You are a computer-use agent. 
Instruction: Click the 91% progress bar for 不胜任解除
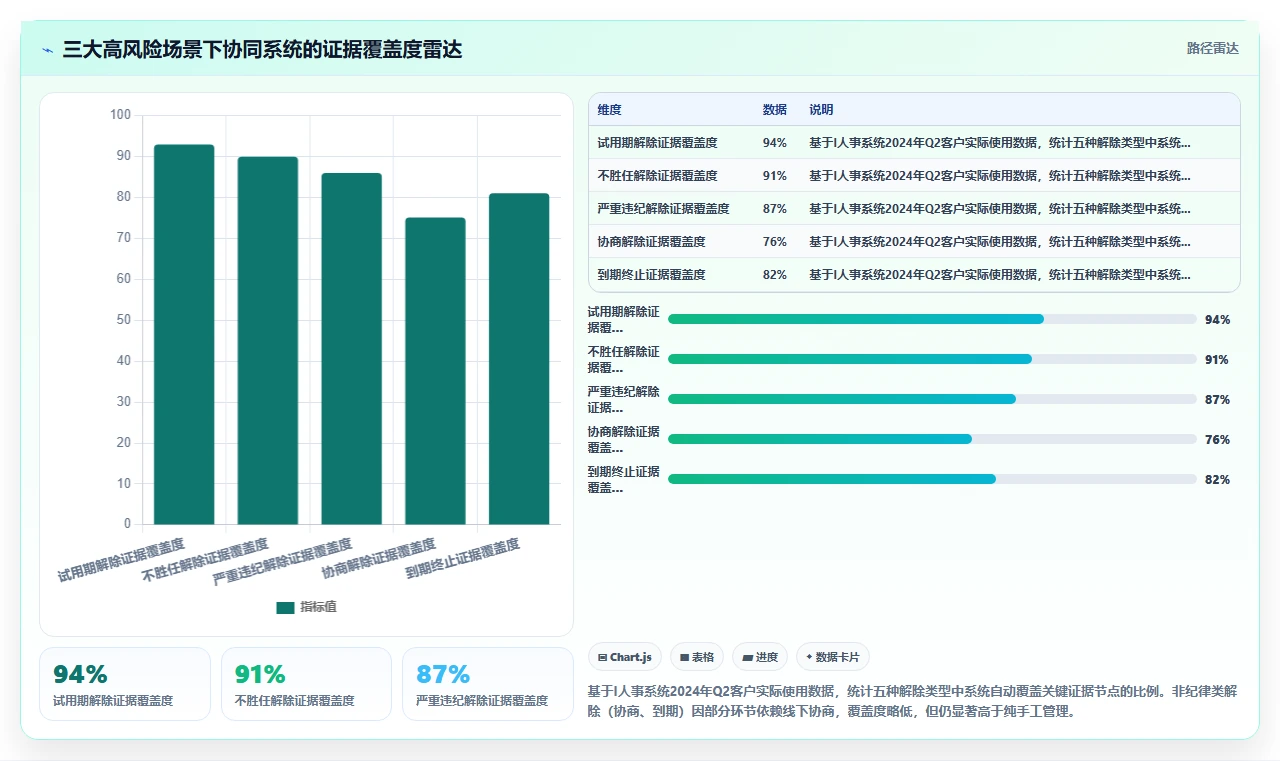(932, 359)
